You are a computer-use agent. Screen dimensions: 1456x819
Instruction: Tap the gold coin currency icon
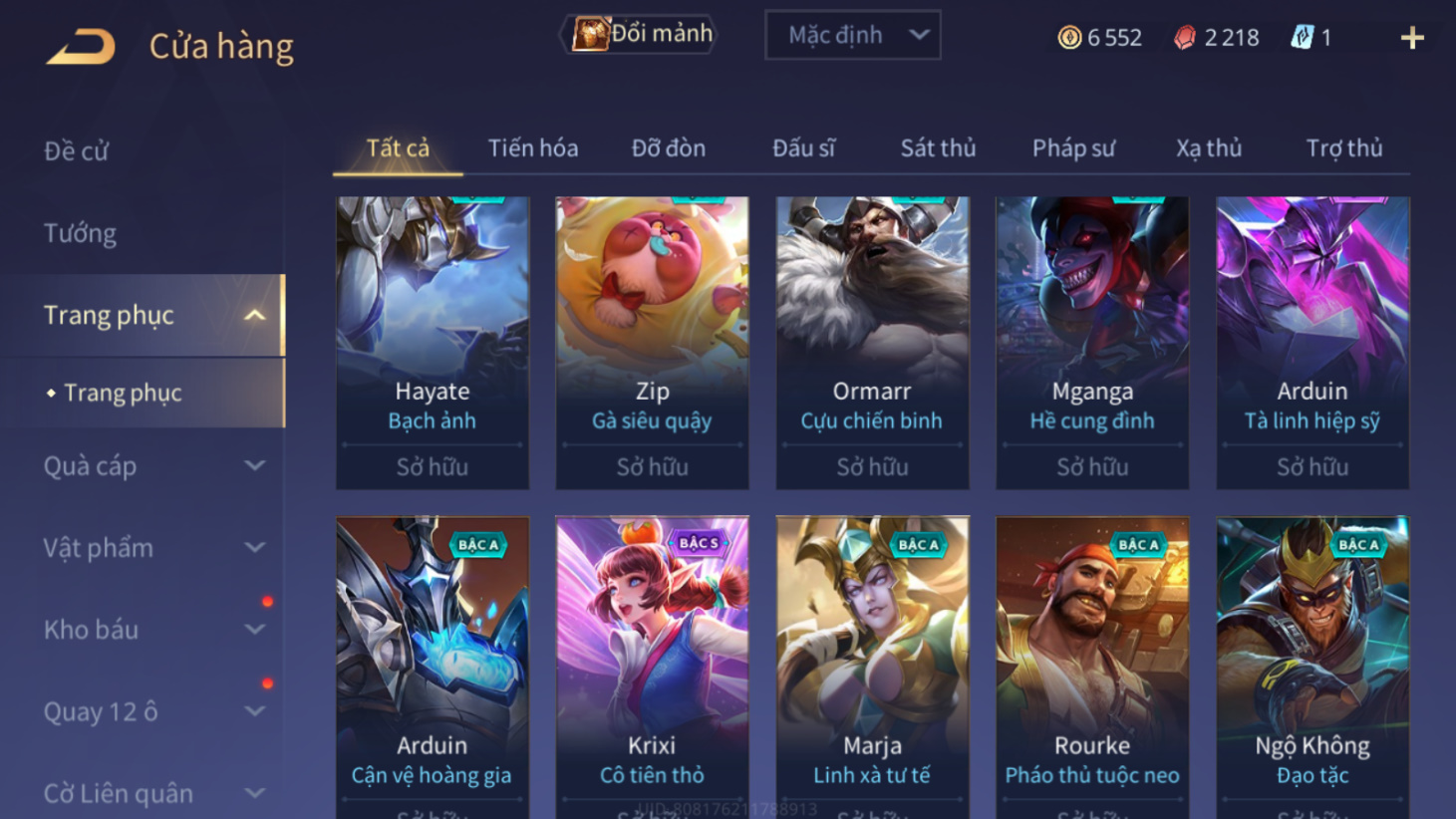[x=1069, y=38]
